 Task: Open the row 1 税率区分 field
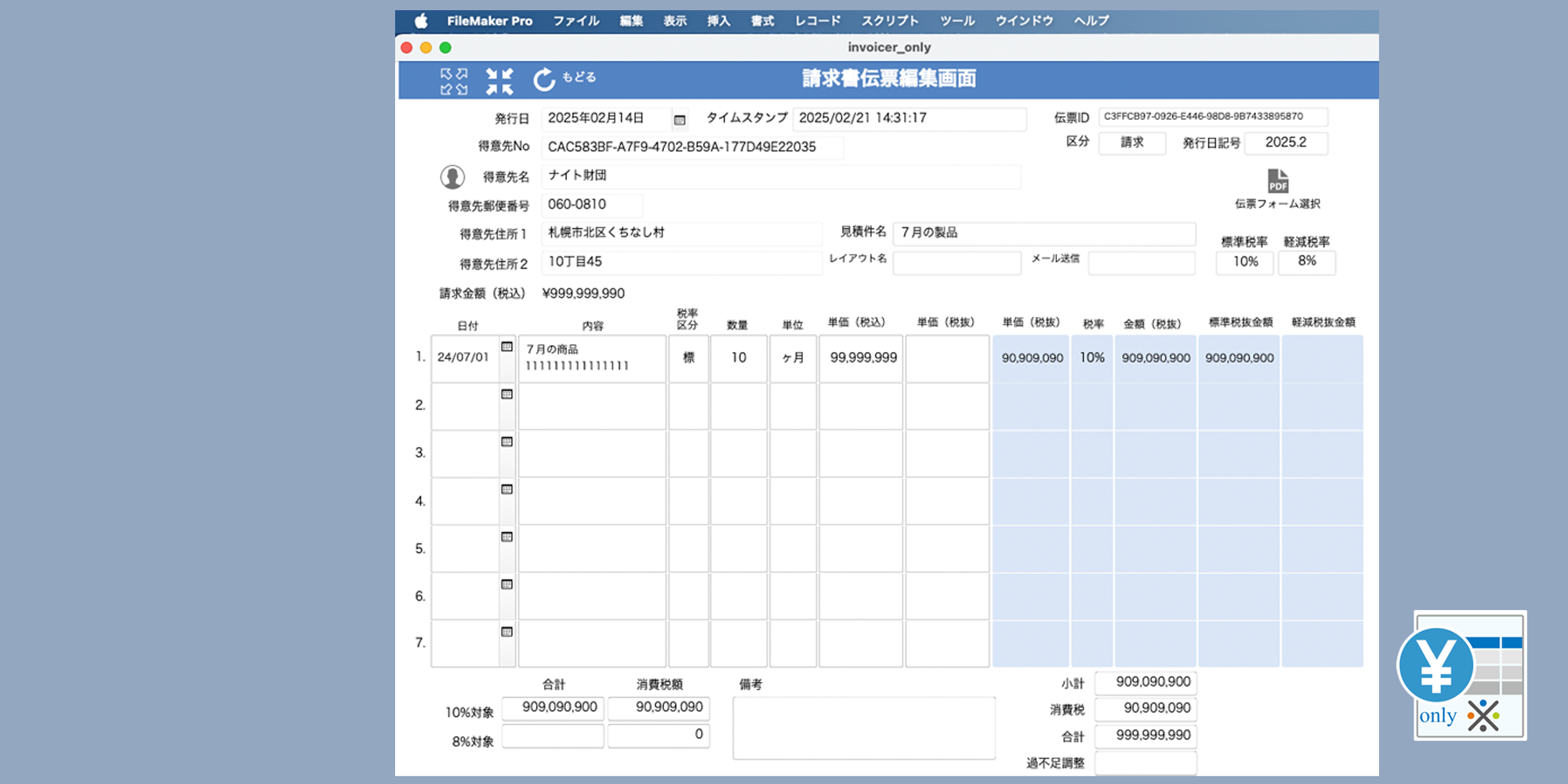point(688,358)
